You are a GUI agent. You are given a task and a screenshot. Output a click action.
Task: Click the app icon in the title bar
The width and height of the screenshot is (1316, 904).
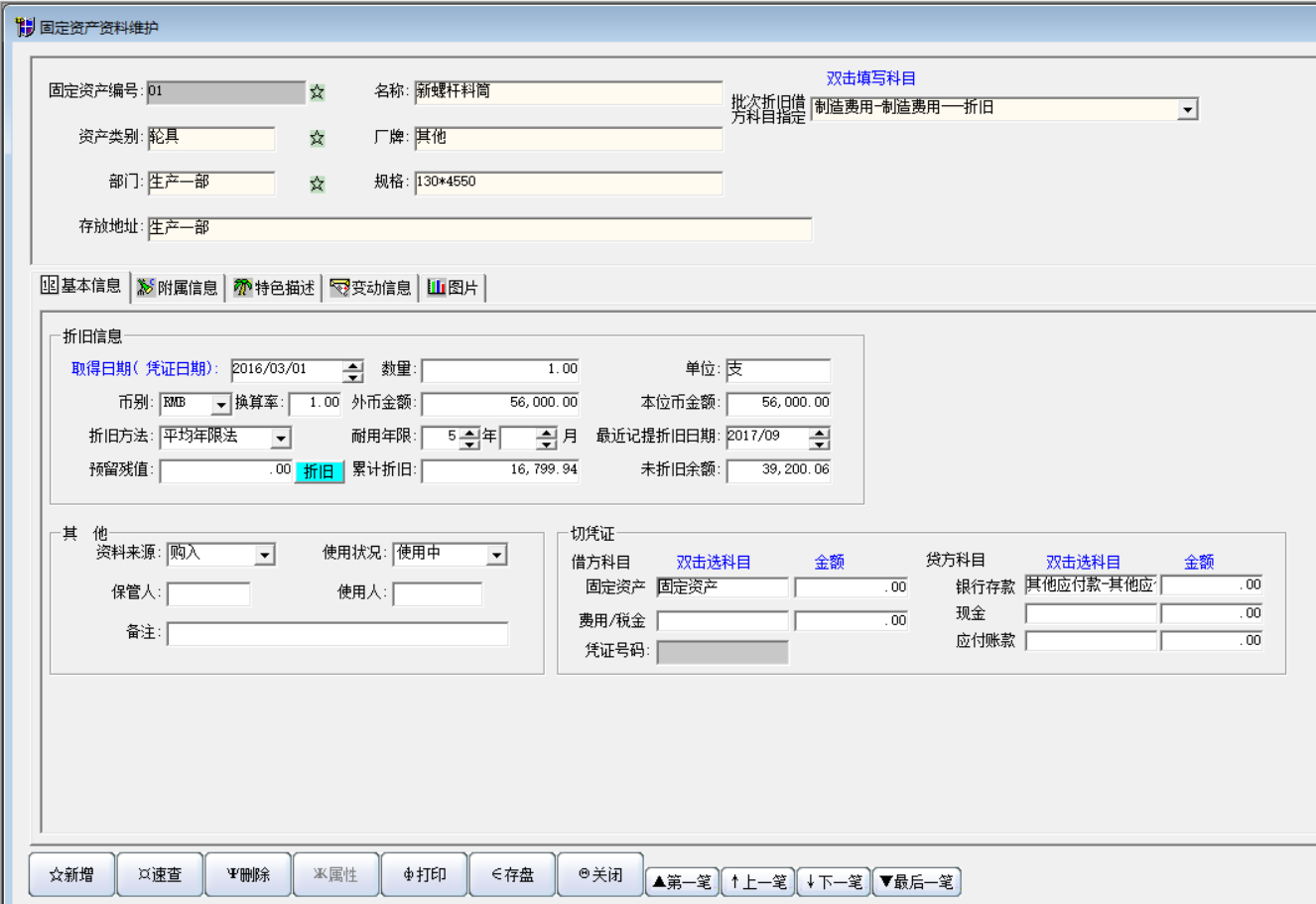[x=25, y=27]
